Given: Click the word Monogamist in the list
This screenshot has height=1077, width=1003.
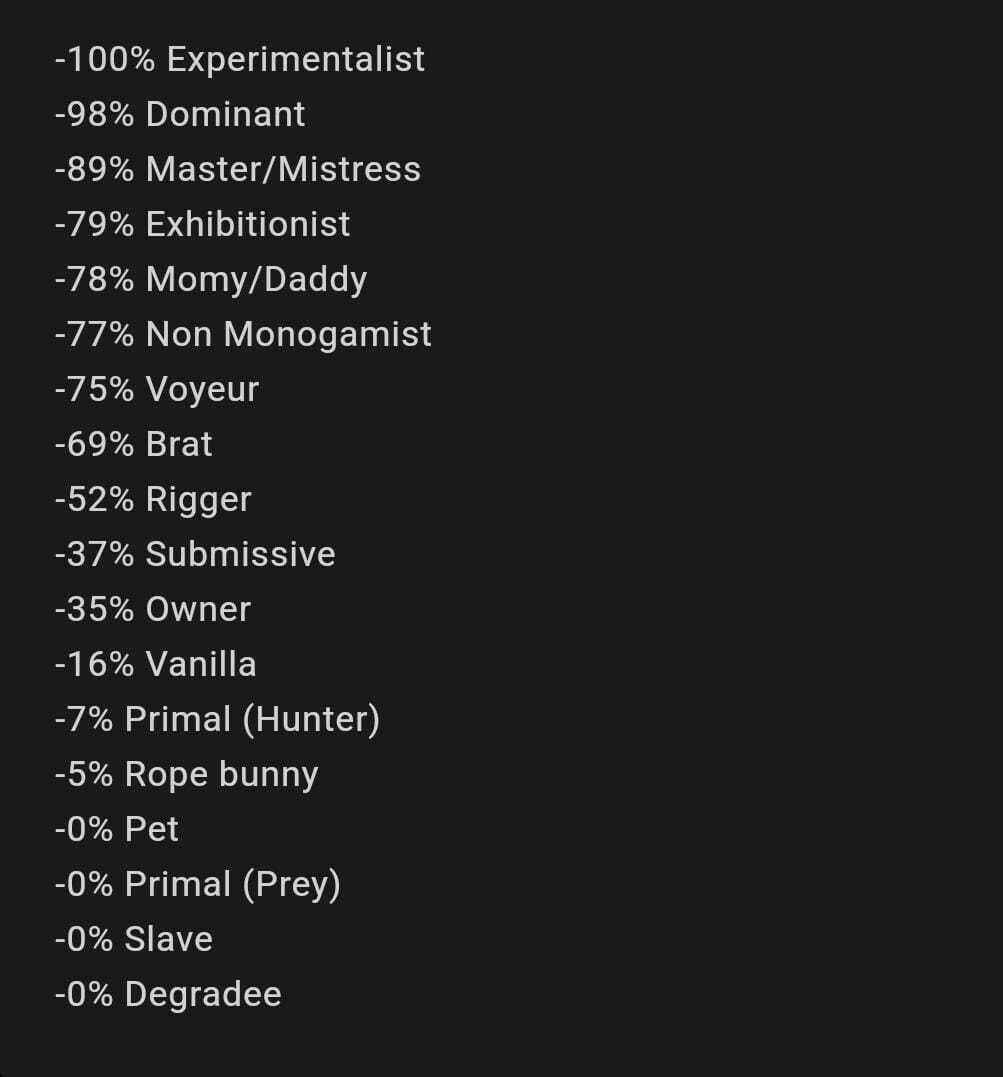Looking at the screenshot, I should coord(328,335).
